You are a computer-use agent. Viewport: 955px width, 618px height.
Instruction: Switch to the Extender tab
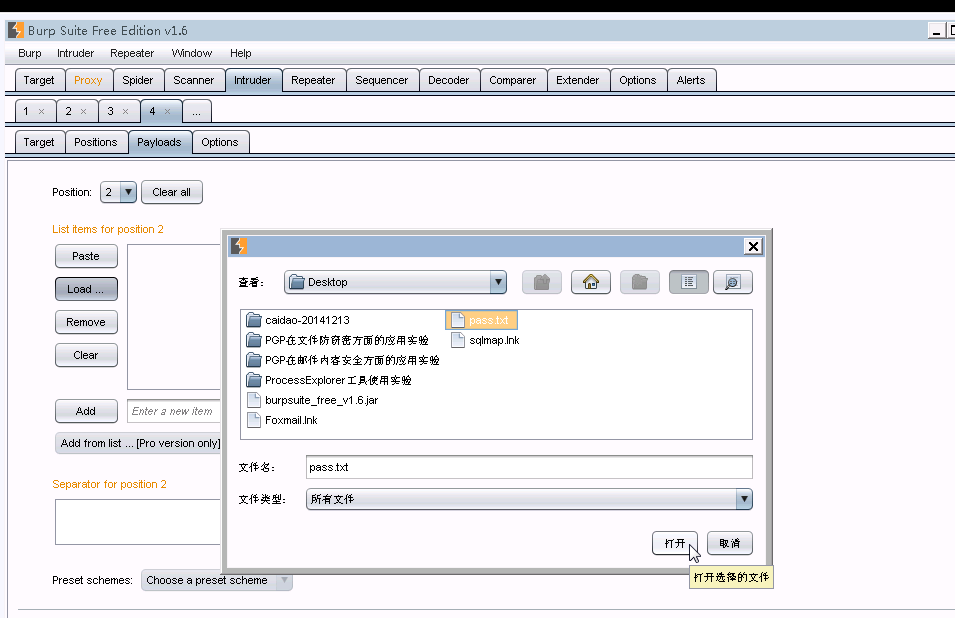tap(578, 80)
